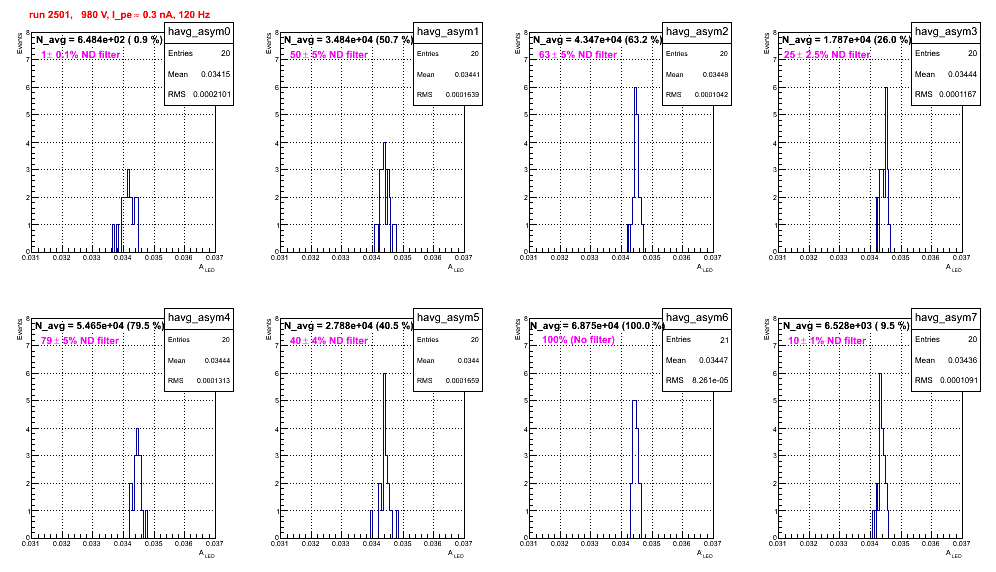
Task: Click the havg_asym2 histogram peak
Action: pos(635,88)
